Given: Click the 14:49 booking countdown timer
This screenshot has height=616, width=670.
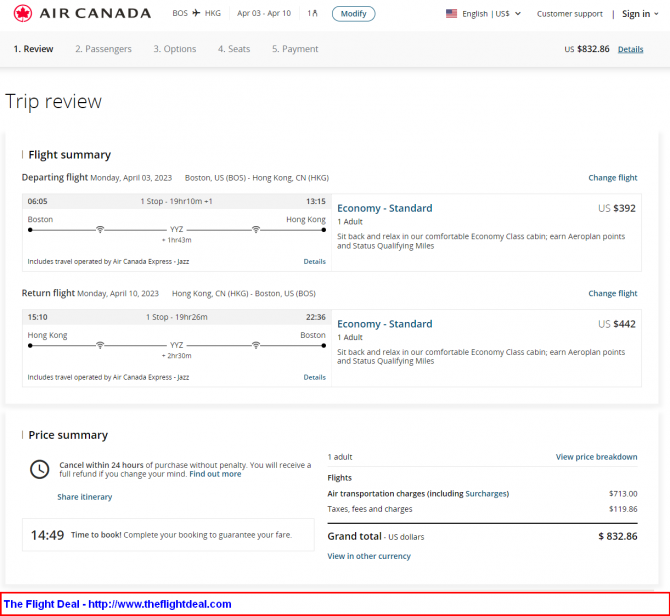Looking at the screenshot, I should 47,535.
